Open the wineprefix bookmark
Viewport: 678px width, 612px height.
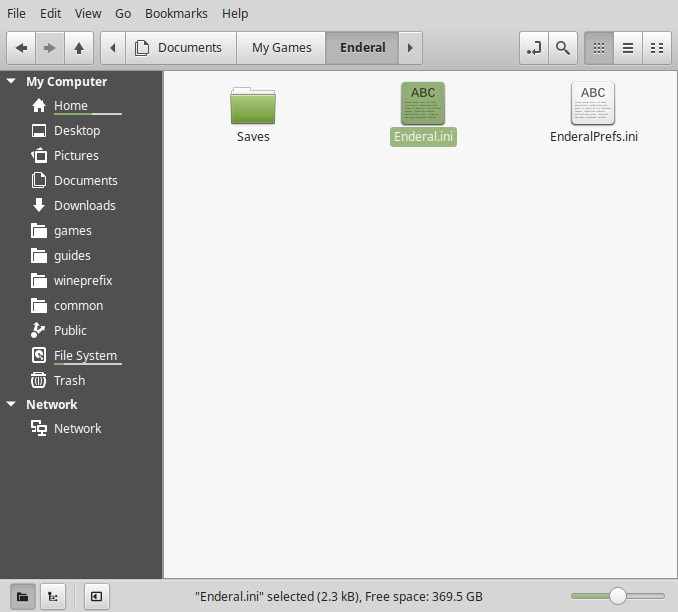[x=81, y=281]
